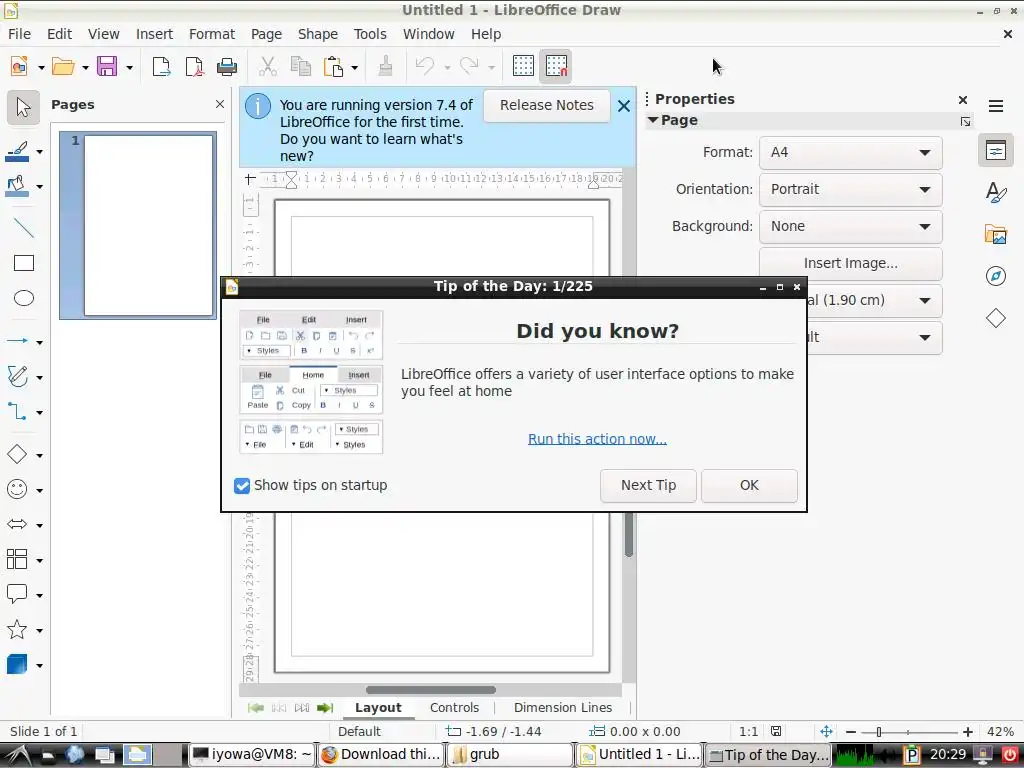The image size is (1024, 768).
Task: Uncheck Show tips on startup
Action: (242, 486)
